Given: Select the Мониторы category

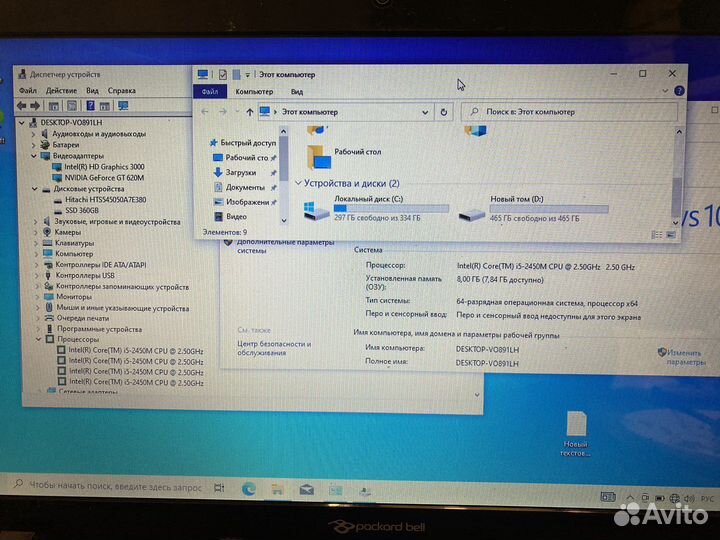Looking at the screenshot, I should [74, 297].
